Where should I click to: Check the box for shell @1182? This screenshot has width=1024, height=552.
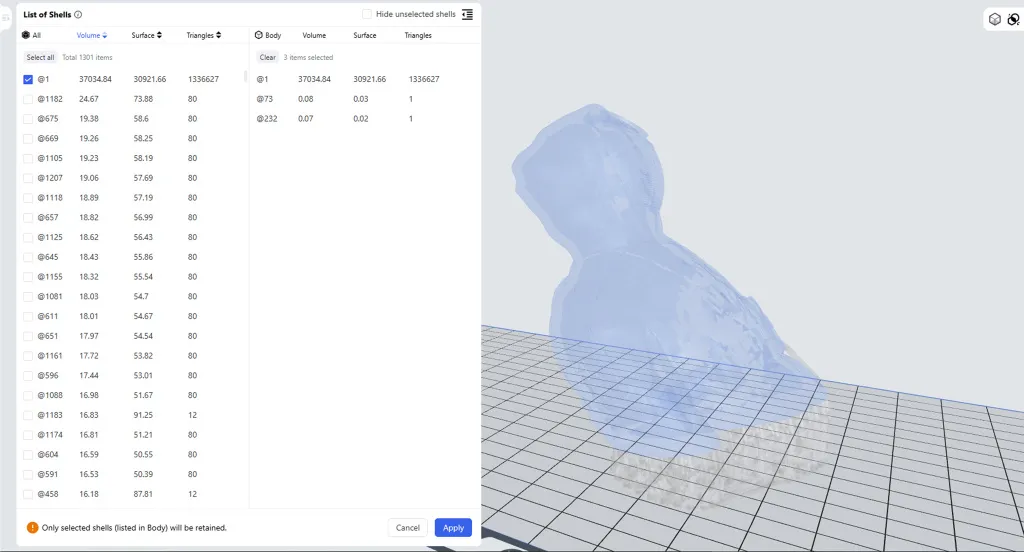click(x=28, y=99)
